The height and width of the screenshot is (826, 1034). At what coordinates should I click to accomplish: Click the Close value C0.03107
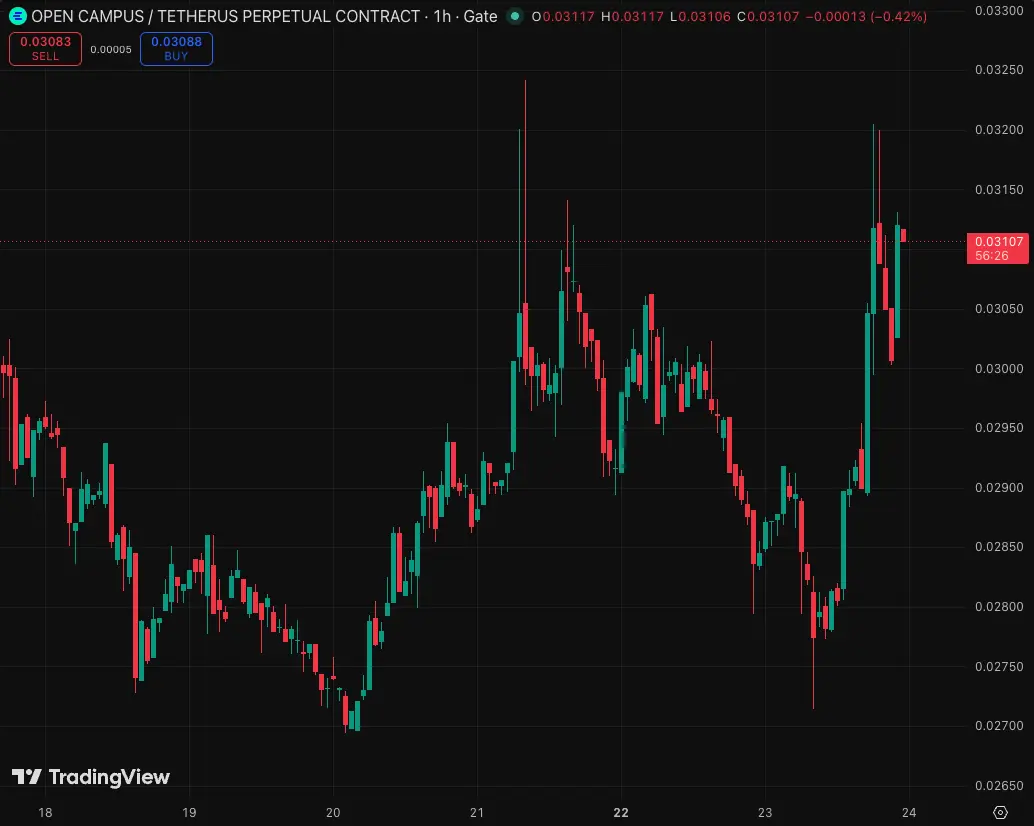point(768,16)
